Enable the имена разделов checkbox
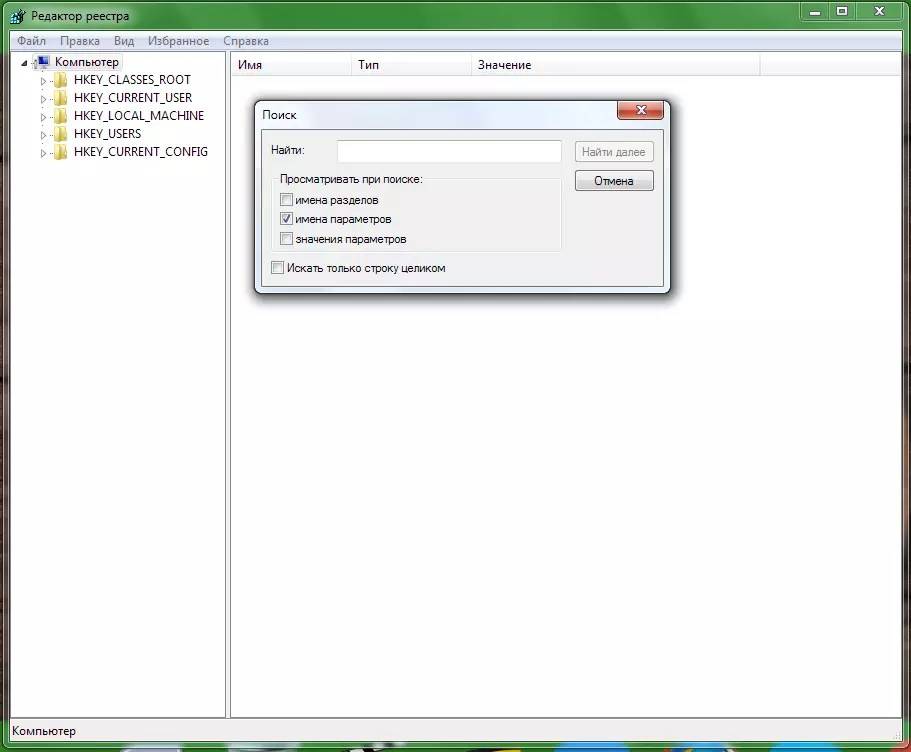 287,200
